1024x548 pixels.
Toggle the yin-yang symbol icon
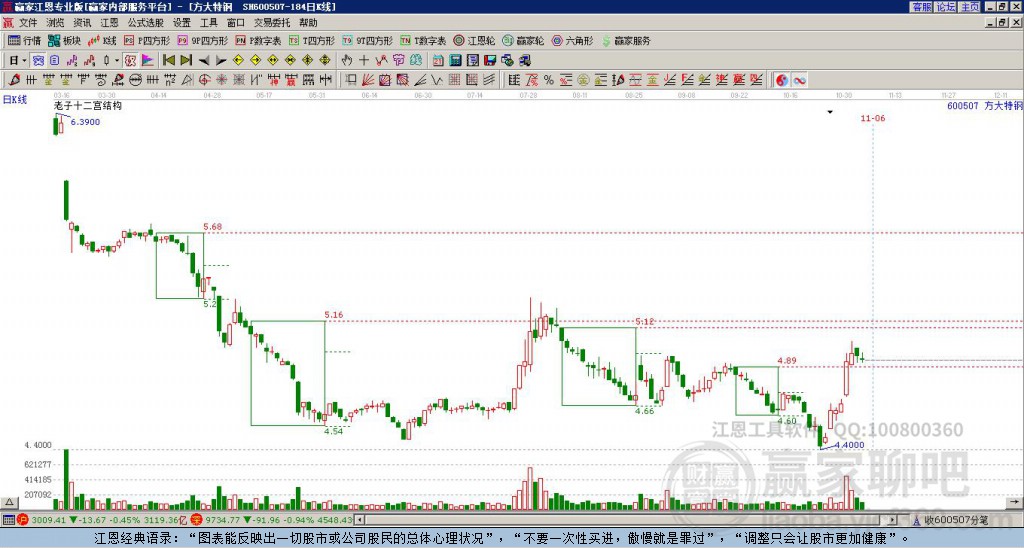[782, 80]
